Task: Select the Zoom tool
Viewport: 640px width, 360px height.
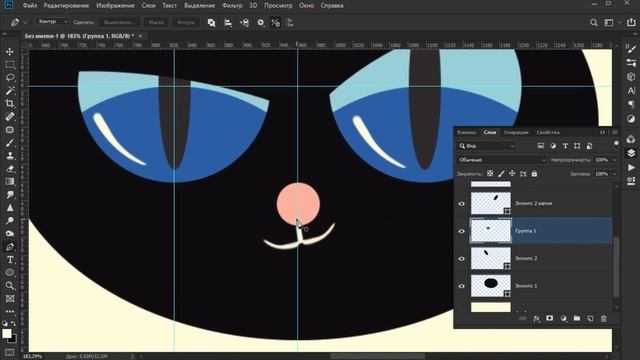Action: (x=10, y=286)
